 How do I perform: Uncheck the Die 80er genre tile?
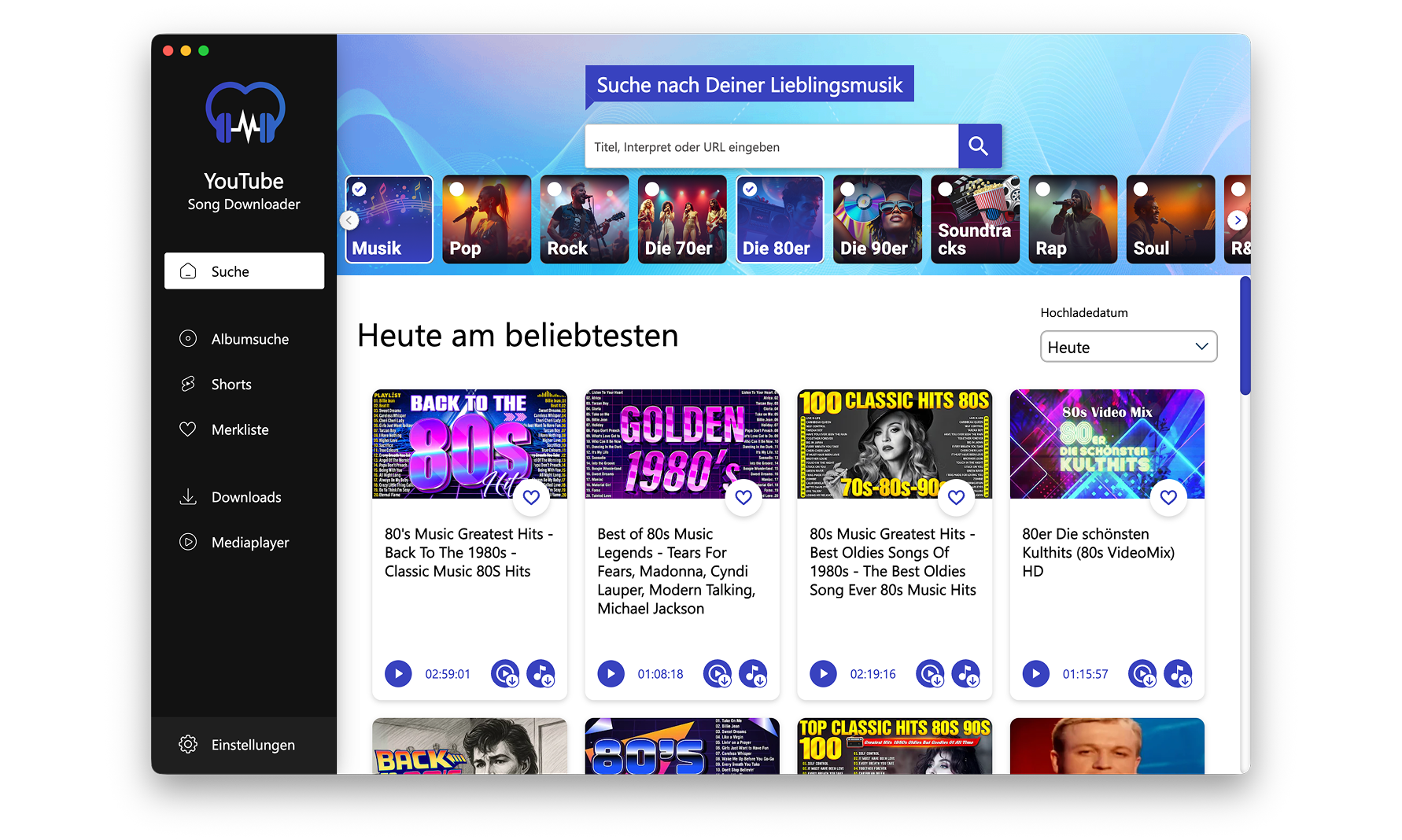point(780,219)
